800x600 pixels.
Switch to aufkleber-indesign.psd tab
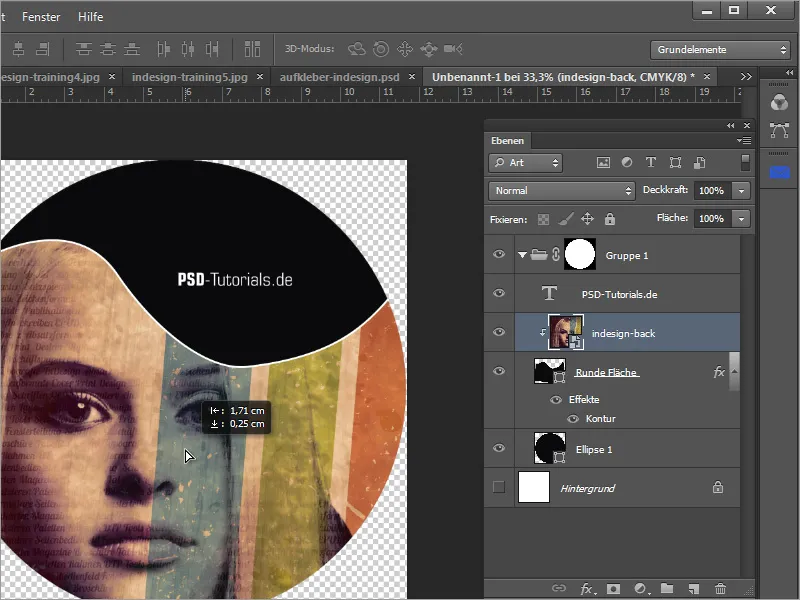[339, 77]
